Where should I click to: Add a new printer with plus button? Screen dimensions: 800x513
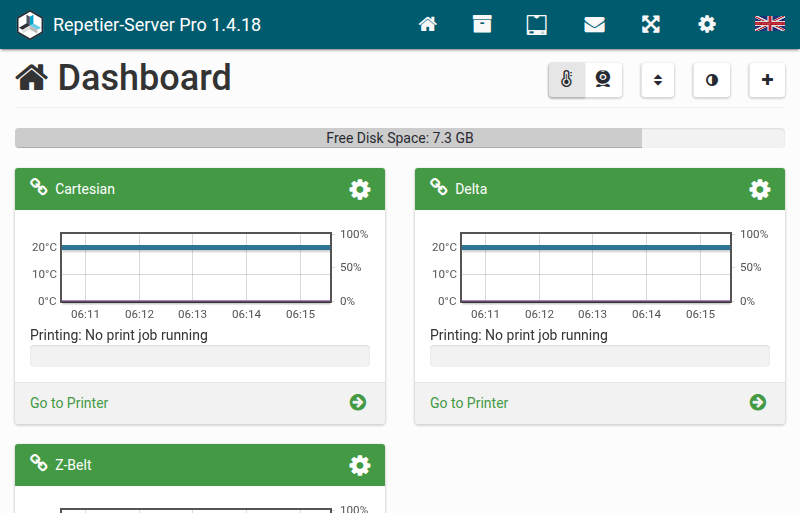tap(767, 80)
